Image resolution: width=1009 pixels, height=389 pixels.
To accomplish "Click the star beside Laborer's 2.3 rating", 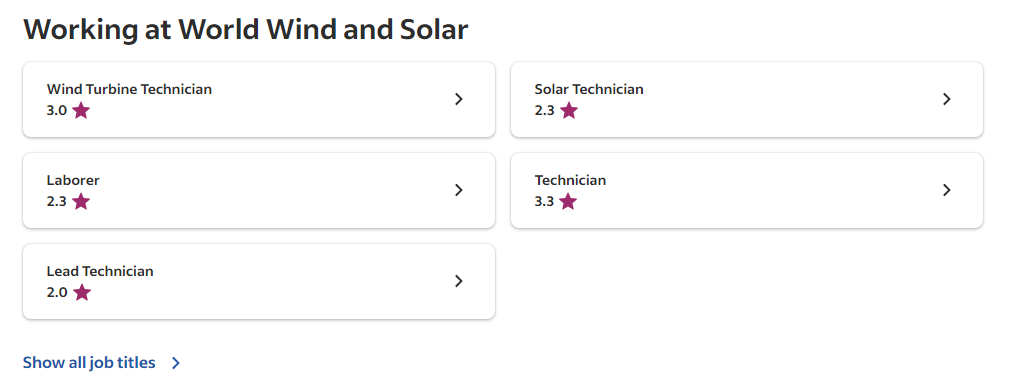I will (81, 201).
